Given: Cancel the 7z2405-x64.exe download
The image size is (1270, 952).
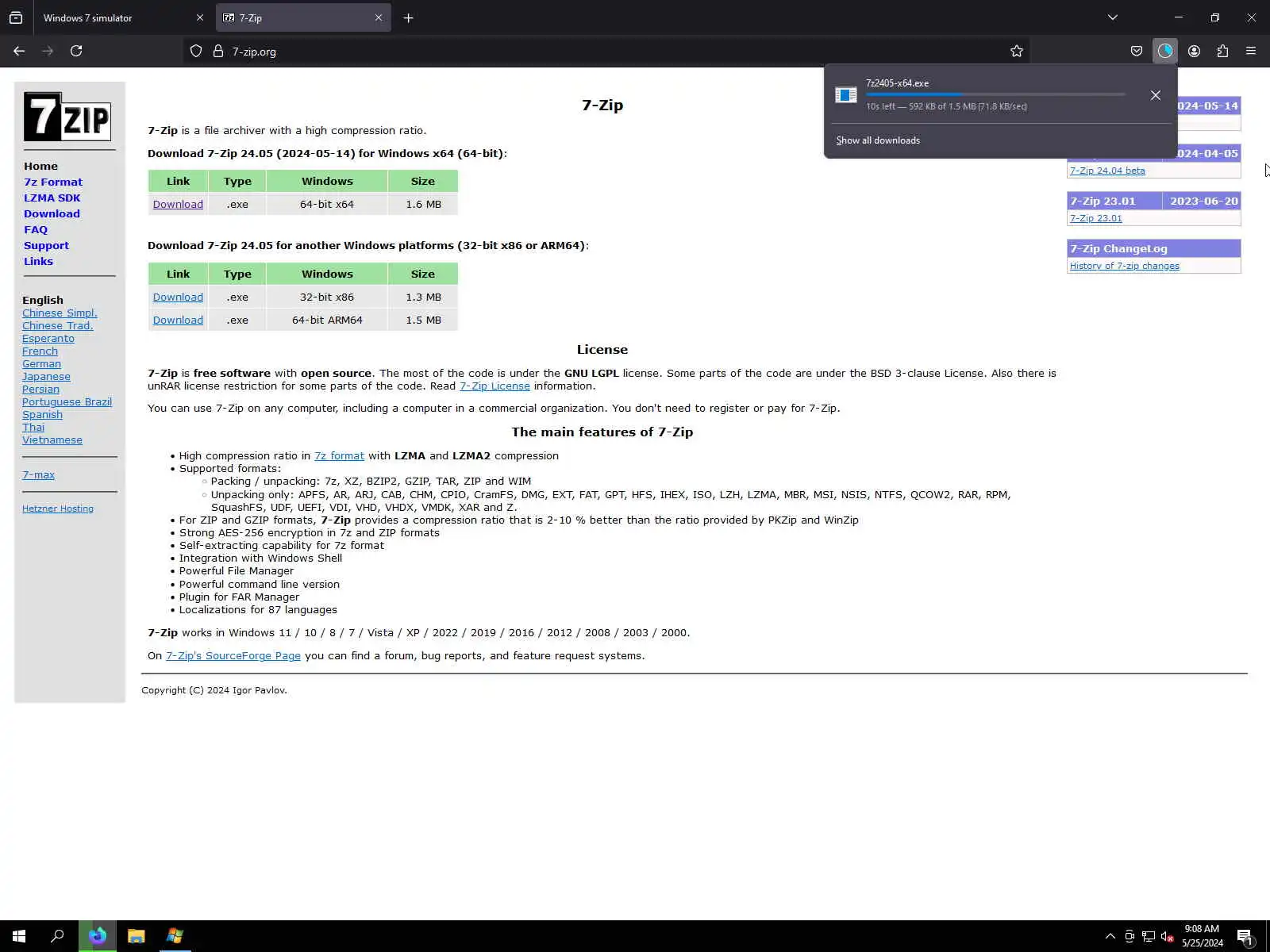Looking at the screenshot, I should tap(1156, 95).
